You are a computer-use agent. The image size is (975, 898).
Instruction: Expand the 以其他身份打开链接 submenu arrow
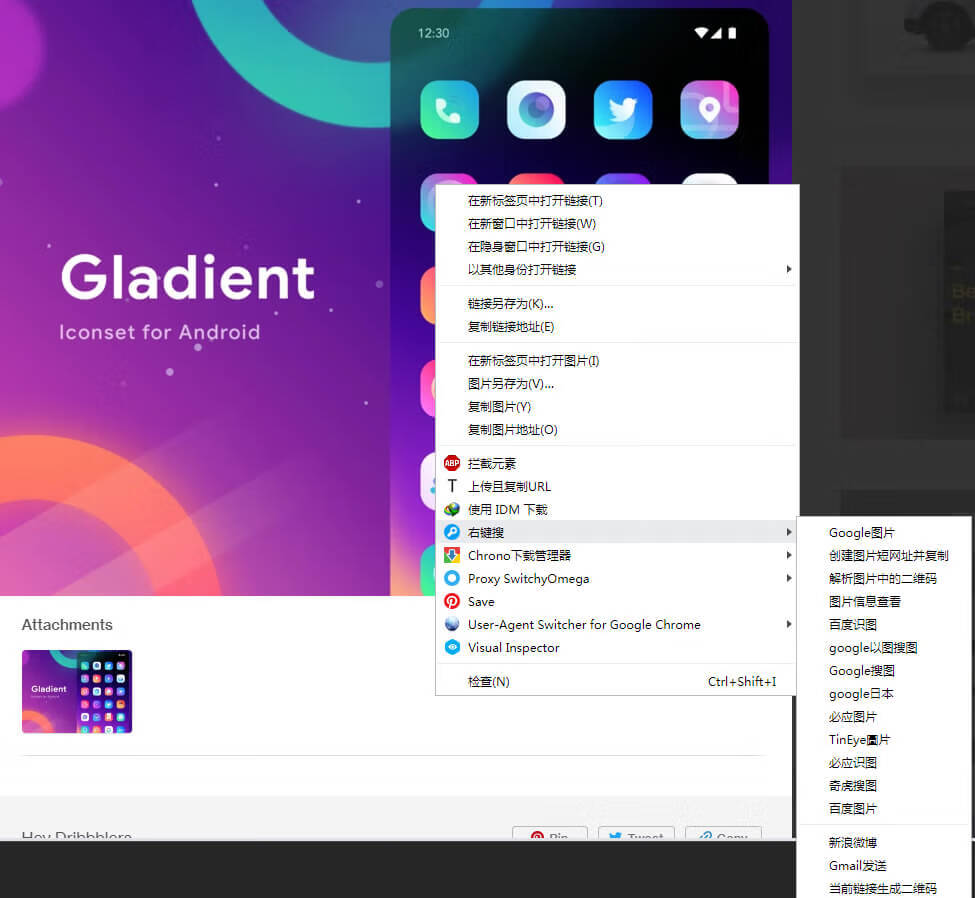pyautogui.click(x=788, y=269)
